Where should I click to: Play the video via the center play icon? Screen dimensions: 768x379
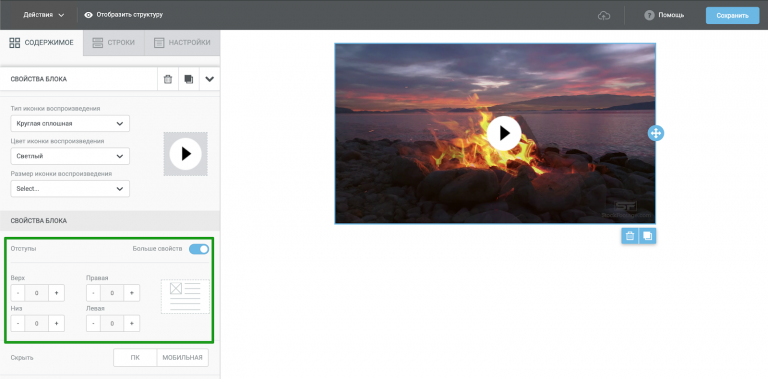click(504, 133)
